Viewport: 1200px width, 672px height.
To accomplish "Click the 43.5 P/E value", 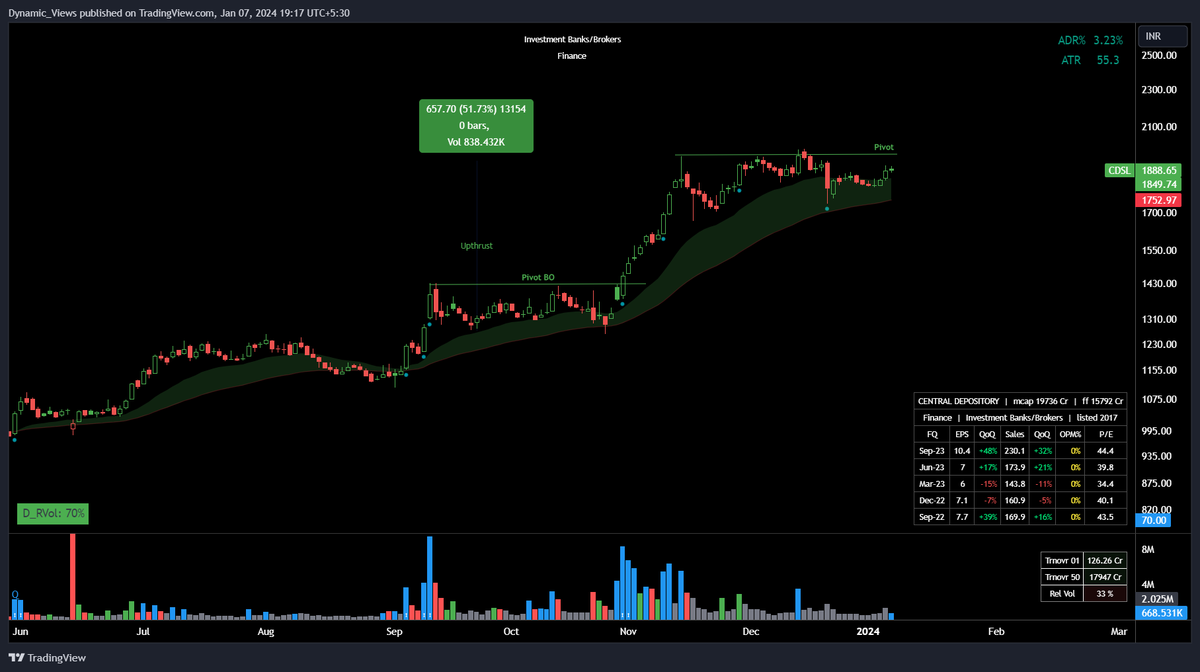I will pyautogui.click(x=1106, y=518).
